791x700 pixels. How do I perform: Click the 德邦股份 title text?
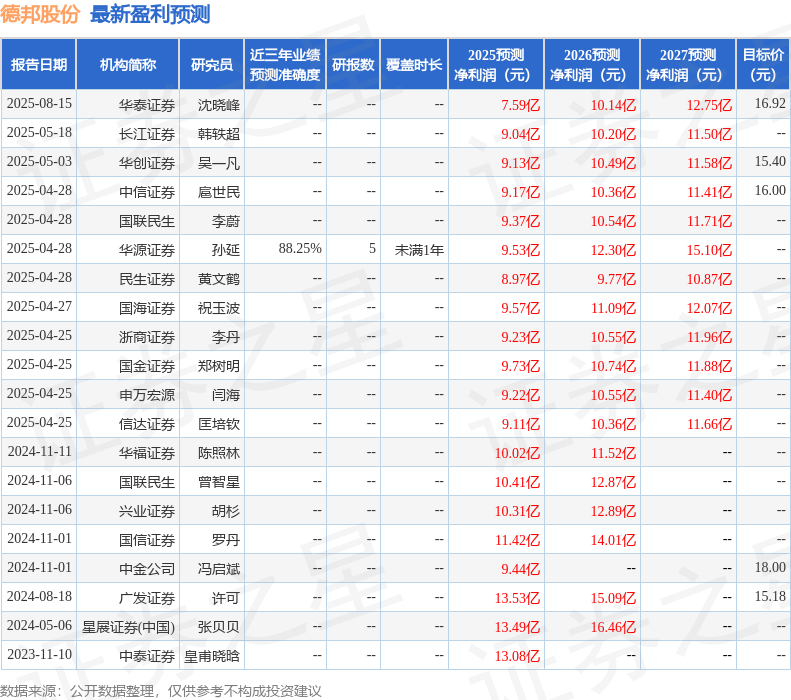click(x=40, y=14)
